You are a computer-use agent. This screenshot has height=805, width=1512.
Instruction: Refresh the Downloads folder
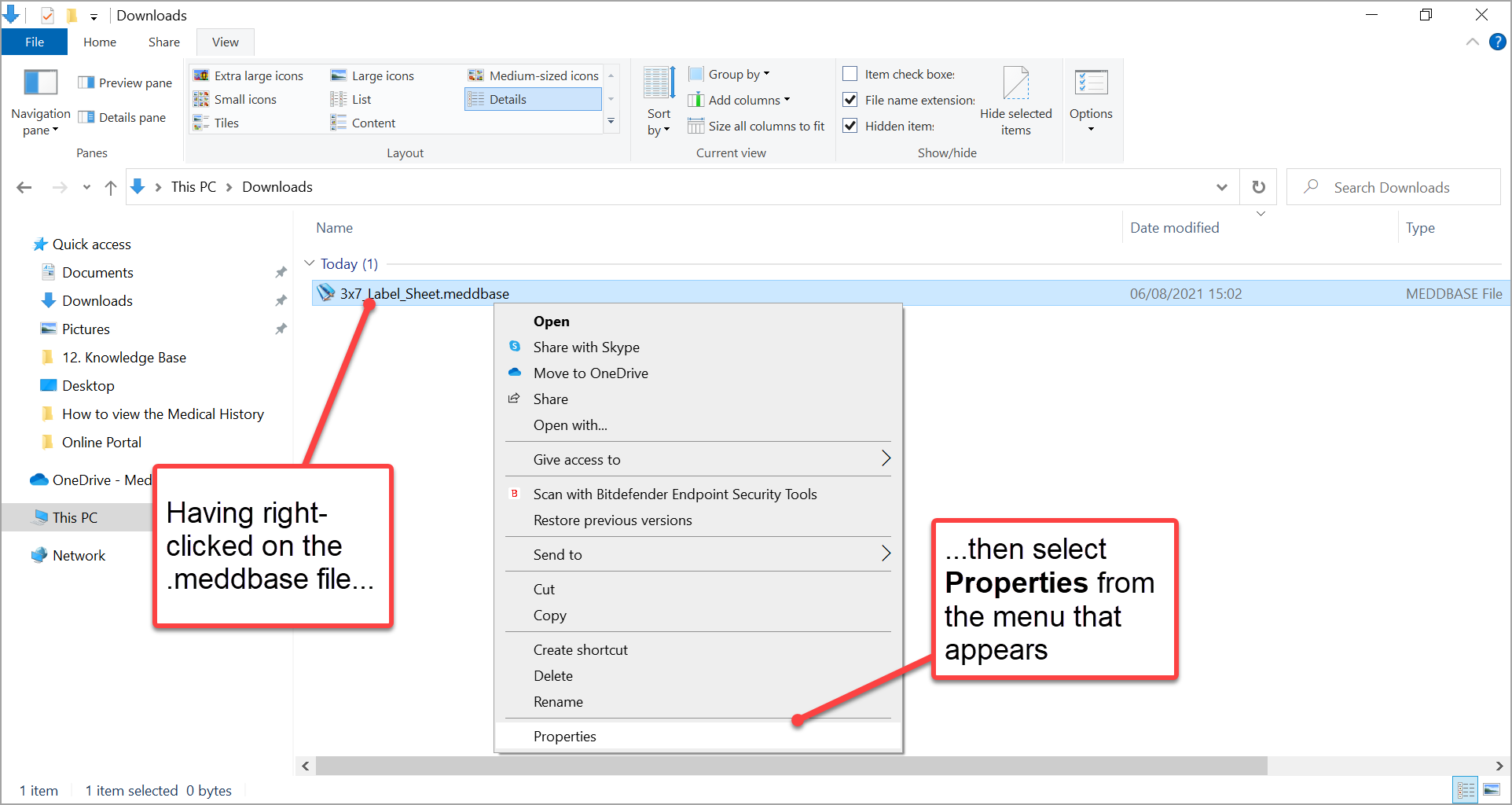click(1258, 187)
